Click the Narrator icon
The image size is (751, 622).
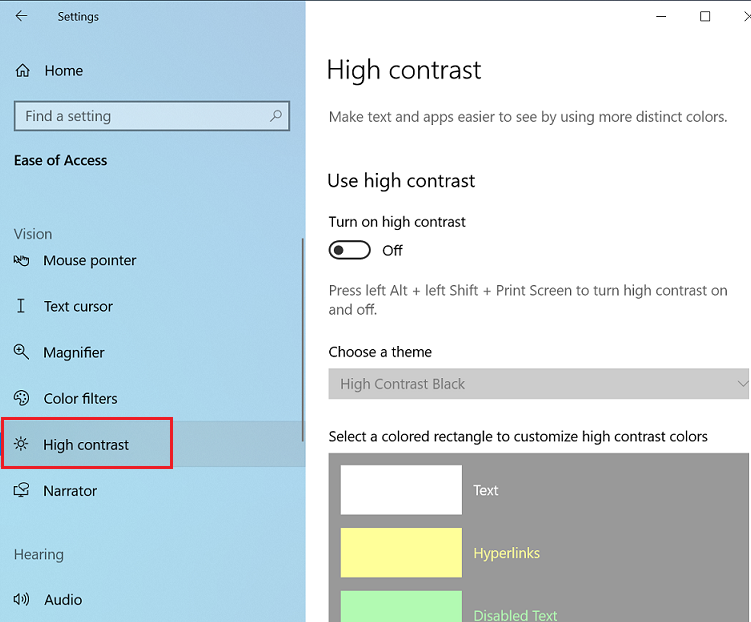[22, 491]
